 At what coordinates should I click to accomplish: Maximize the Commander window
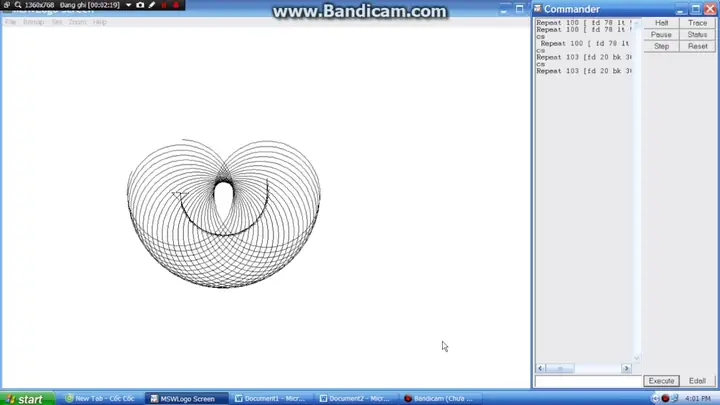click(696, 9)
